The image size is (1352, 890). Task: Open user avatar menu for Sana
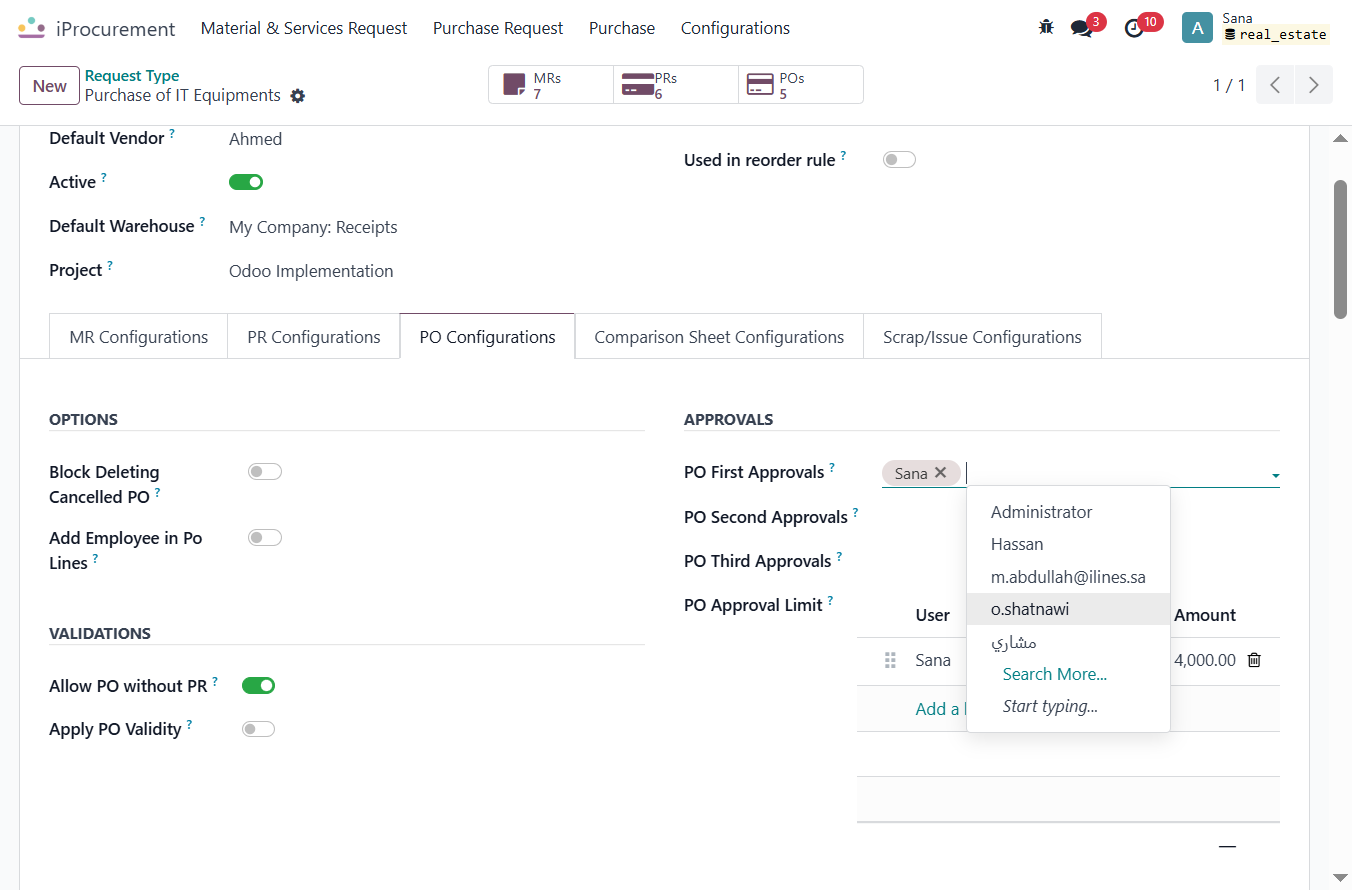pyautogui.click(x=1197, y=28)
